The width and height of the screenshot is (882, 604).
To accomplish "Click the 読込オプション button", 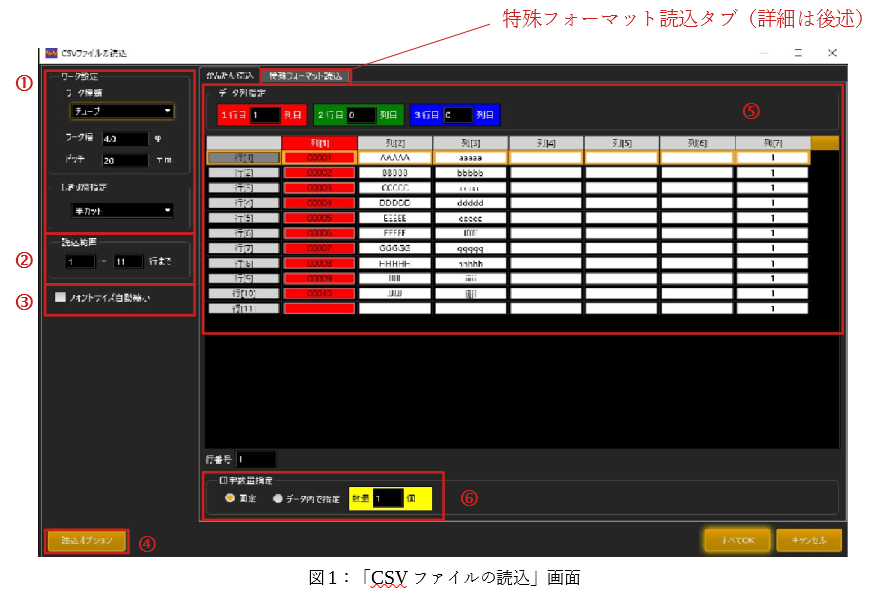I will coord(87,540).
